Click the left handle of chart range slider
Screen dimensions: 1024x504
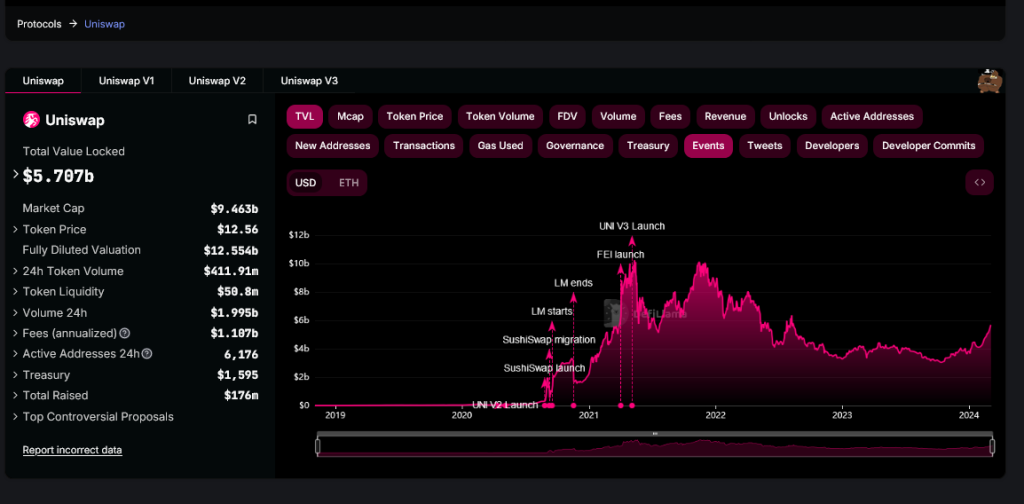(x=318, y=447)
